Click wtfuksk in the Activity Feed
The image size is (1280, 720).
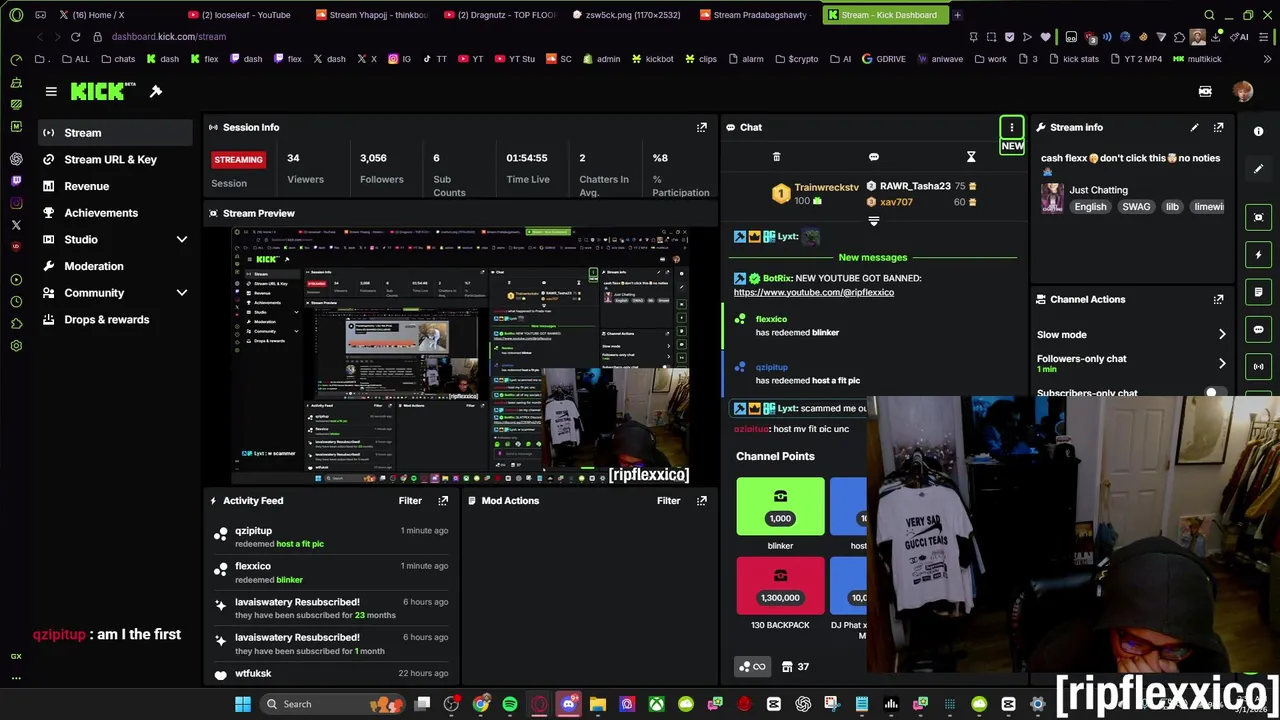pyautogui.click(x=253, y=673)
